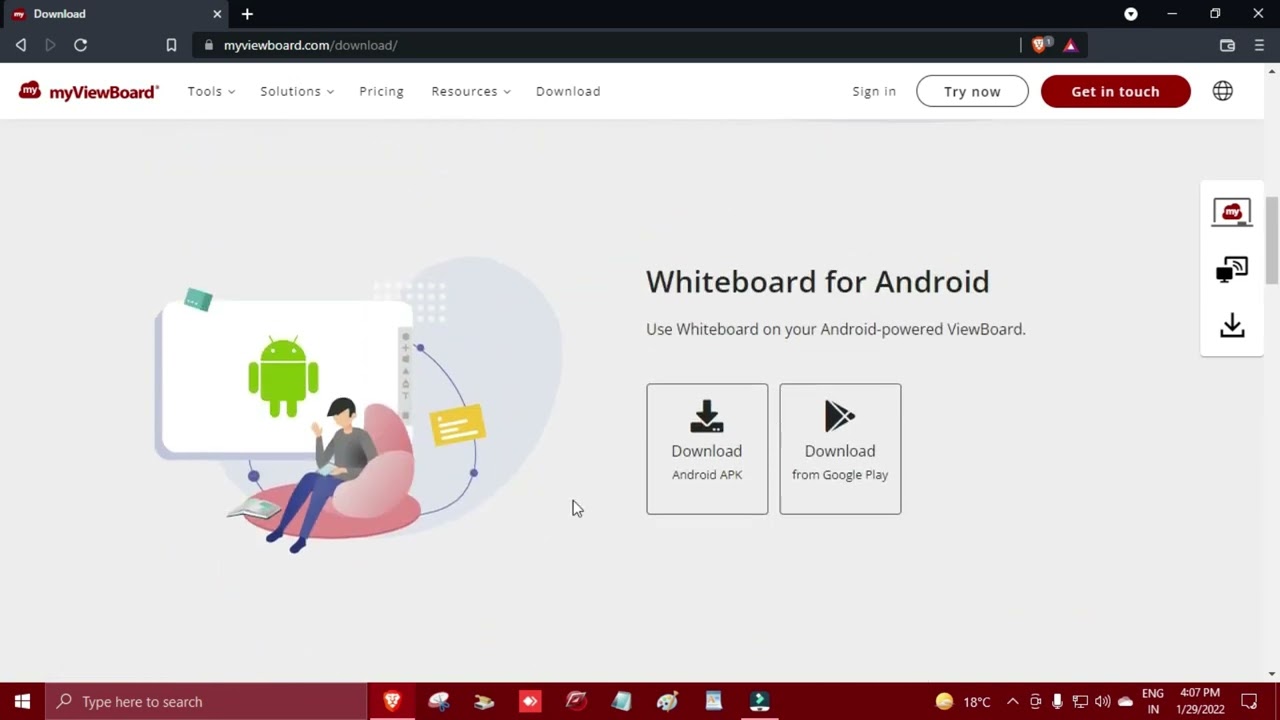Bookmark this page
This screenshot has width=1280, height=720.
(171, 45)
